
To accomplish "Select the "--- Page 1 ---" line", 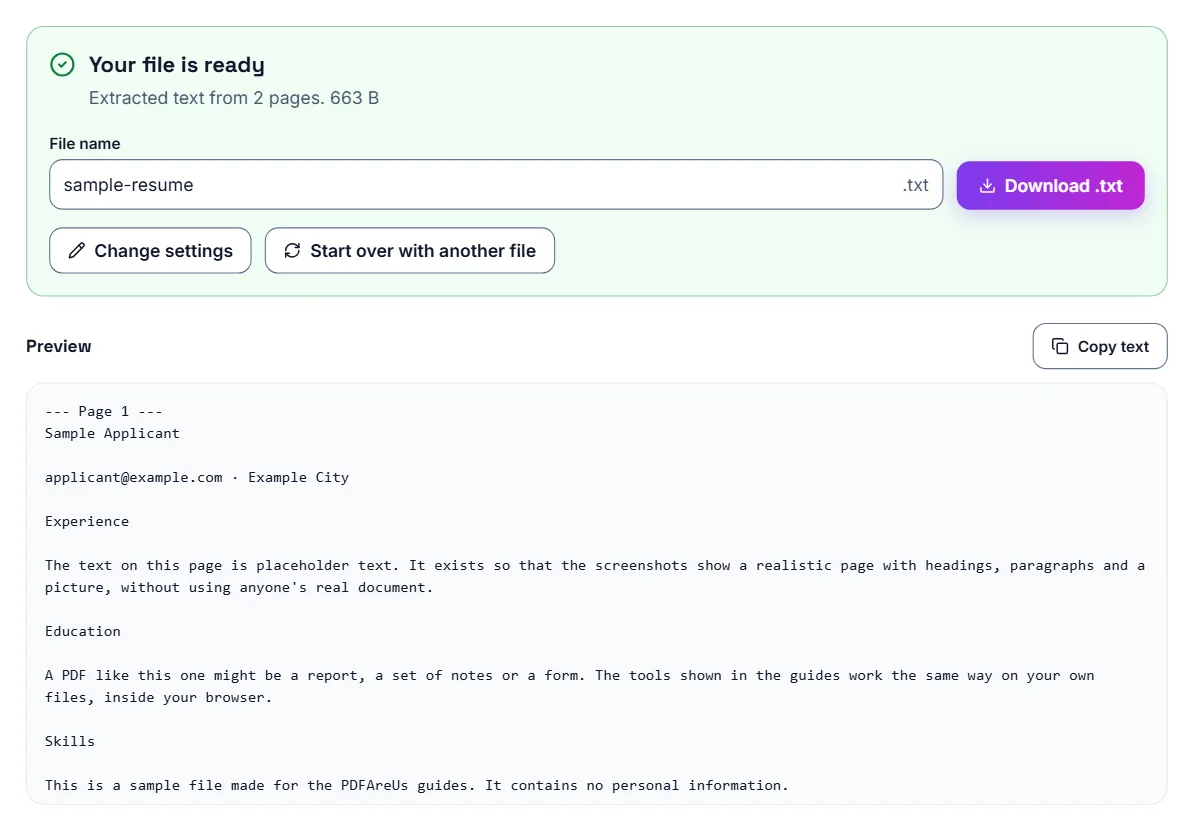I will click(x=104, y=411).
